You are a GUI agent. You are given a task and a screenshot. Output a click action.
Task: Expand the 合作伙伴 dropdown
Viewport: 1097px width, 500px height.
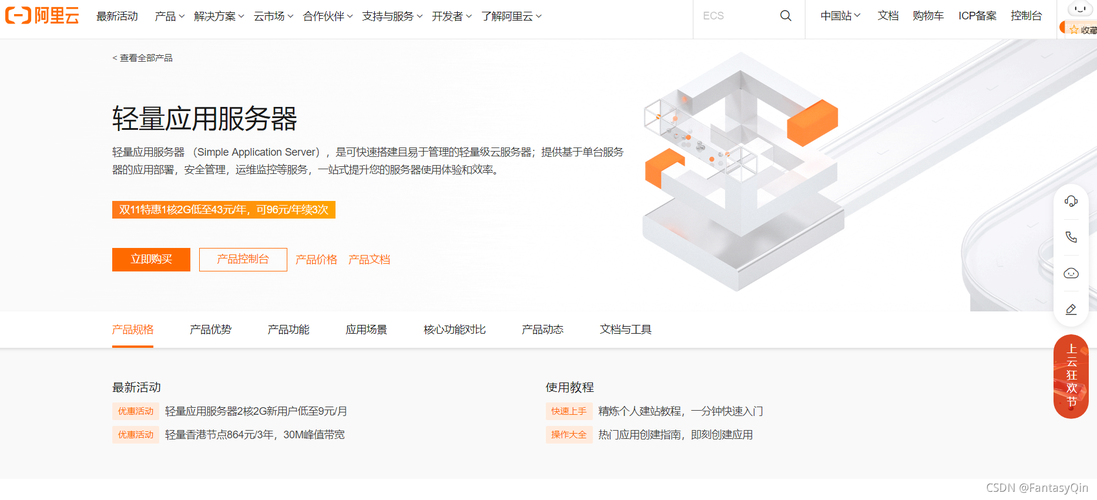tap(328, 16)
